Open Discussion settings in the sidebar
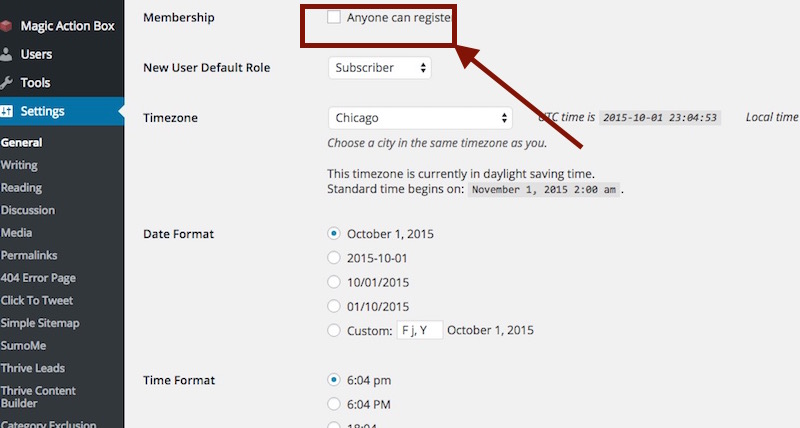The image size is (800, 428). coord(28,210)
